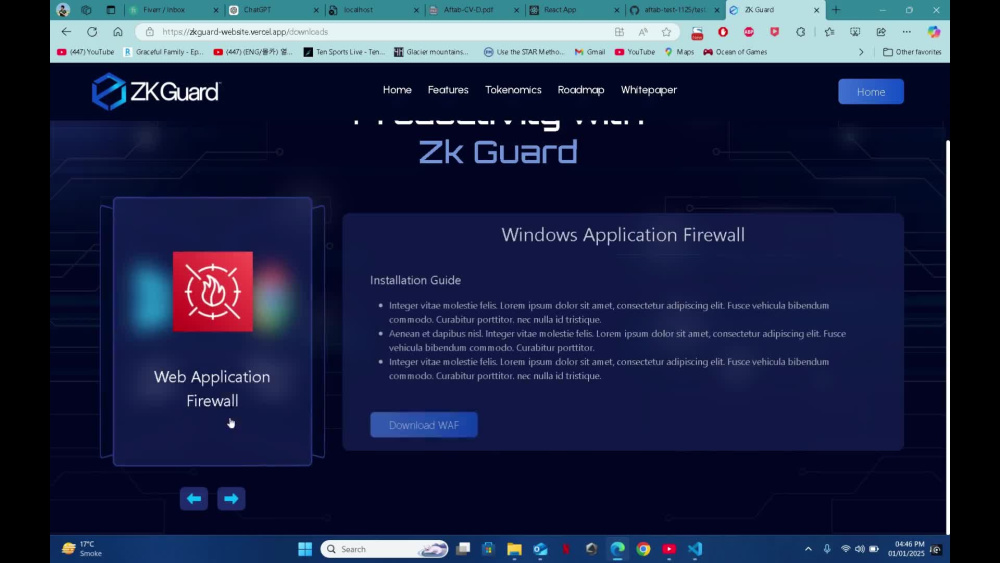This screenshot has width=1000, height=563.
Task: Show next carousel card with right arrow
Action: pyautogui.click(x=231, y=499)
